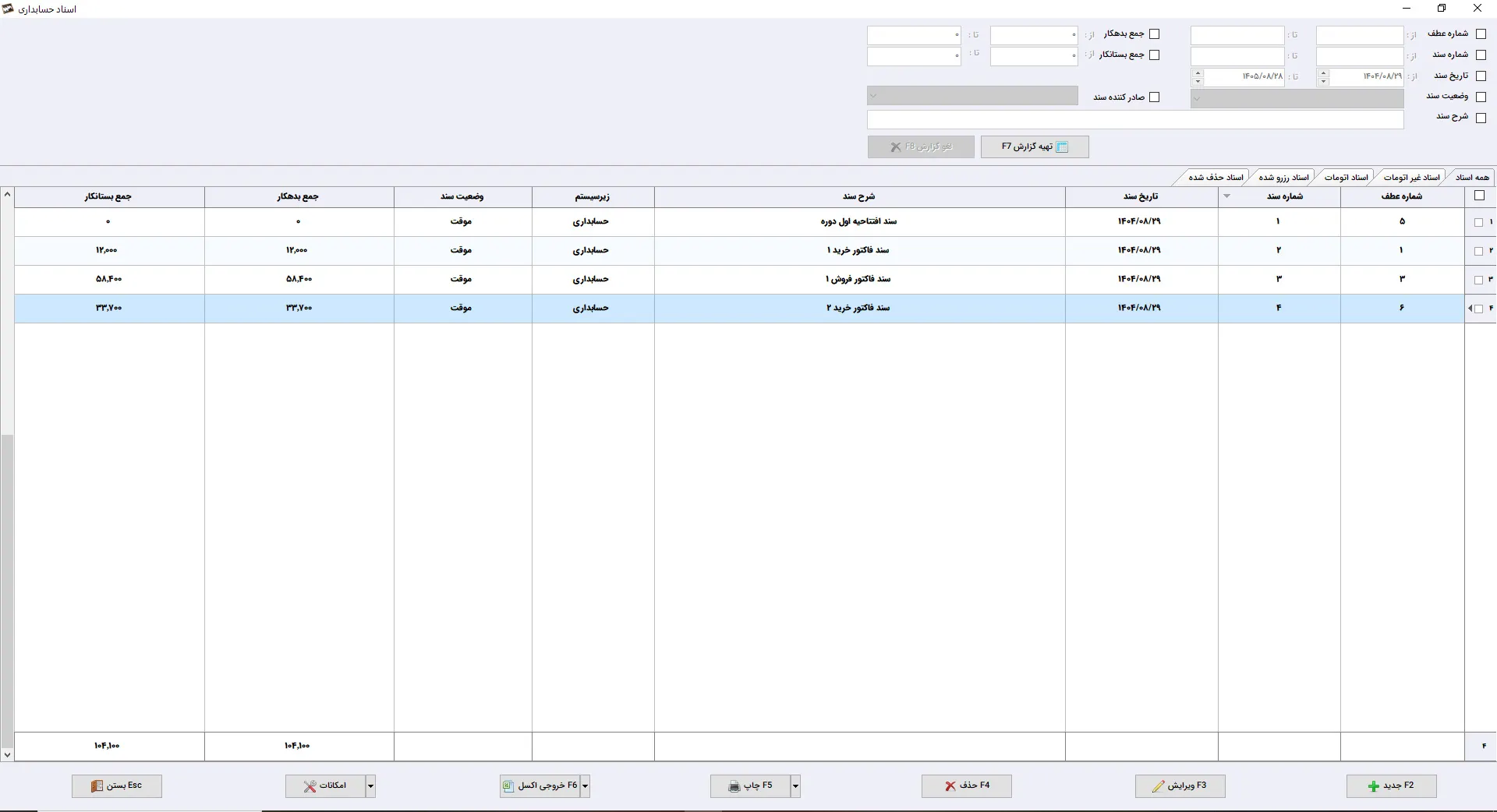Click the Excel icon on the F6 خروجی اکسل button

(x=508, y=786)
